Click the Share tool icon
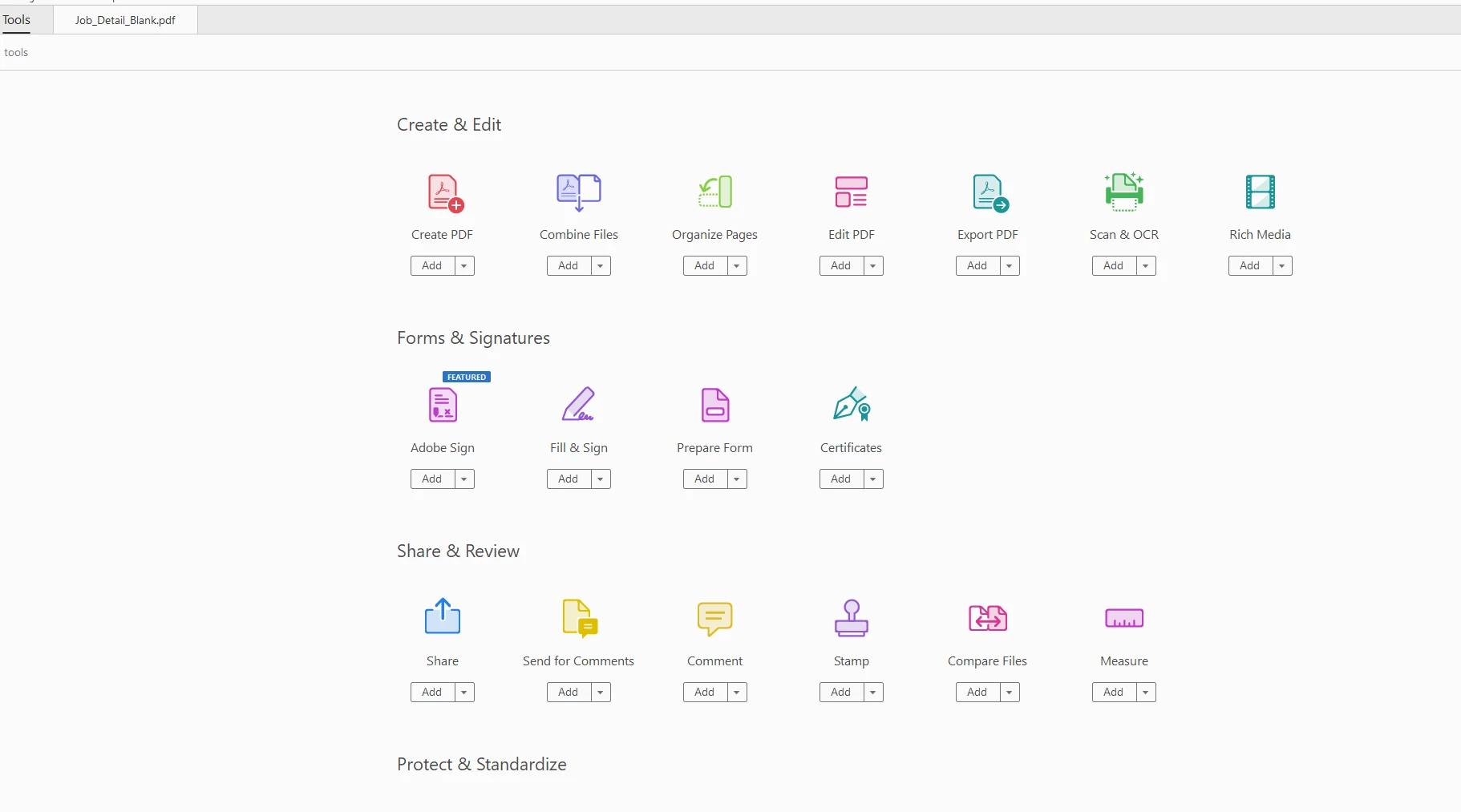Viewport: 1461px width, 812px height. point(443,616)
